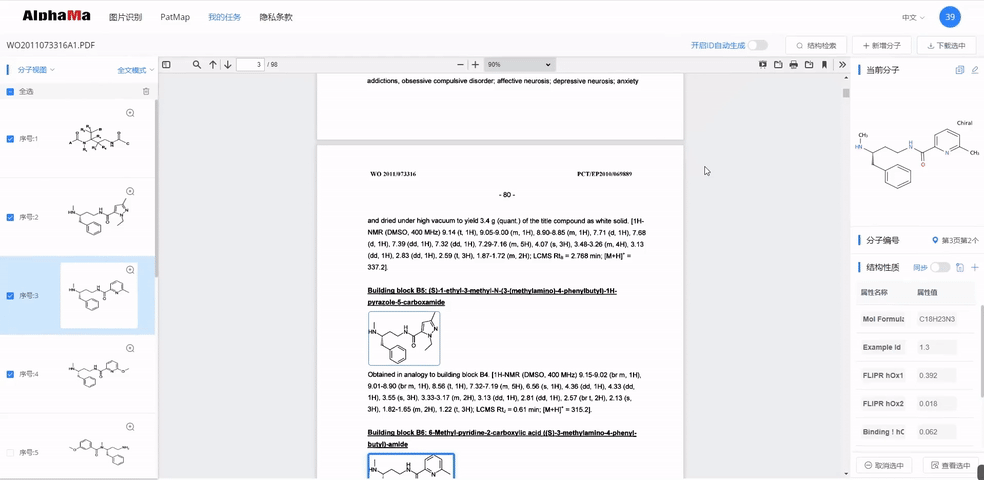The image size is (984, 480).
Task: Uncheck molecule 序号:3
Action: click(x=10, y=296)
